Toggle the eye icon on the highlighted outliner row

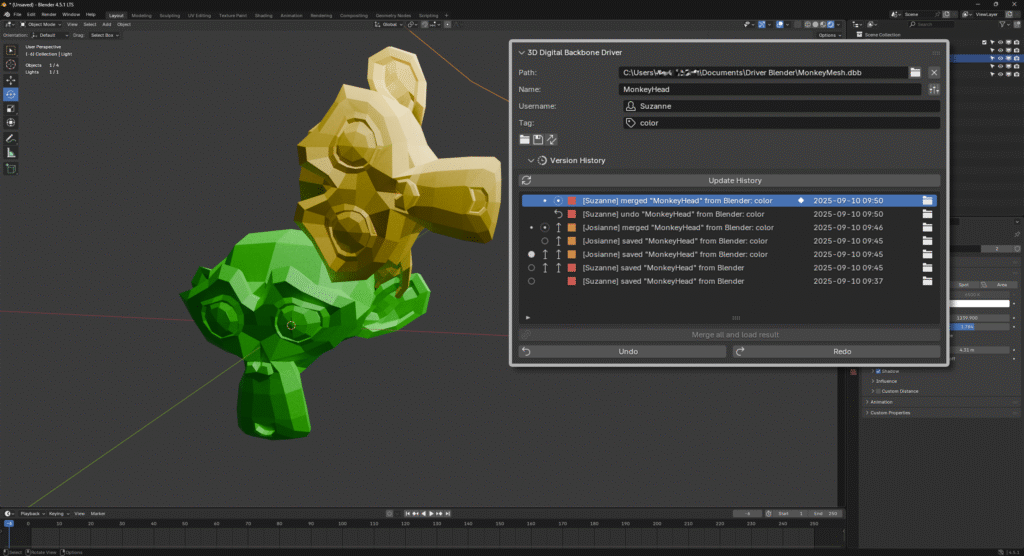(x=1001, y=59)
